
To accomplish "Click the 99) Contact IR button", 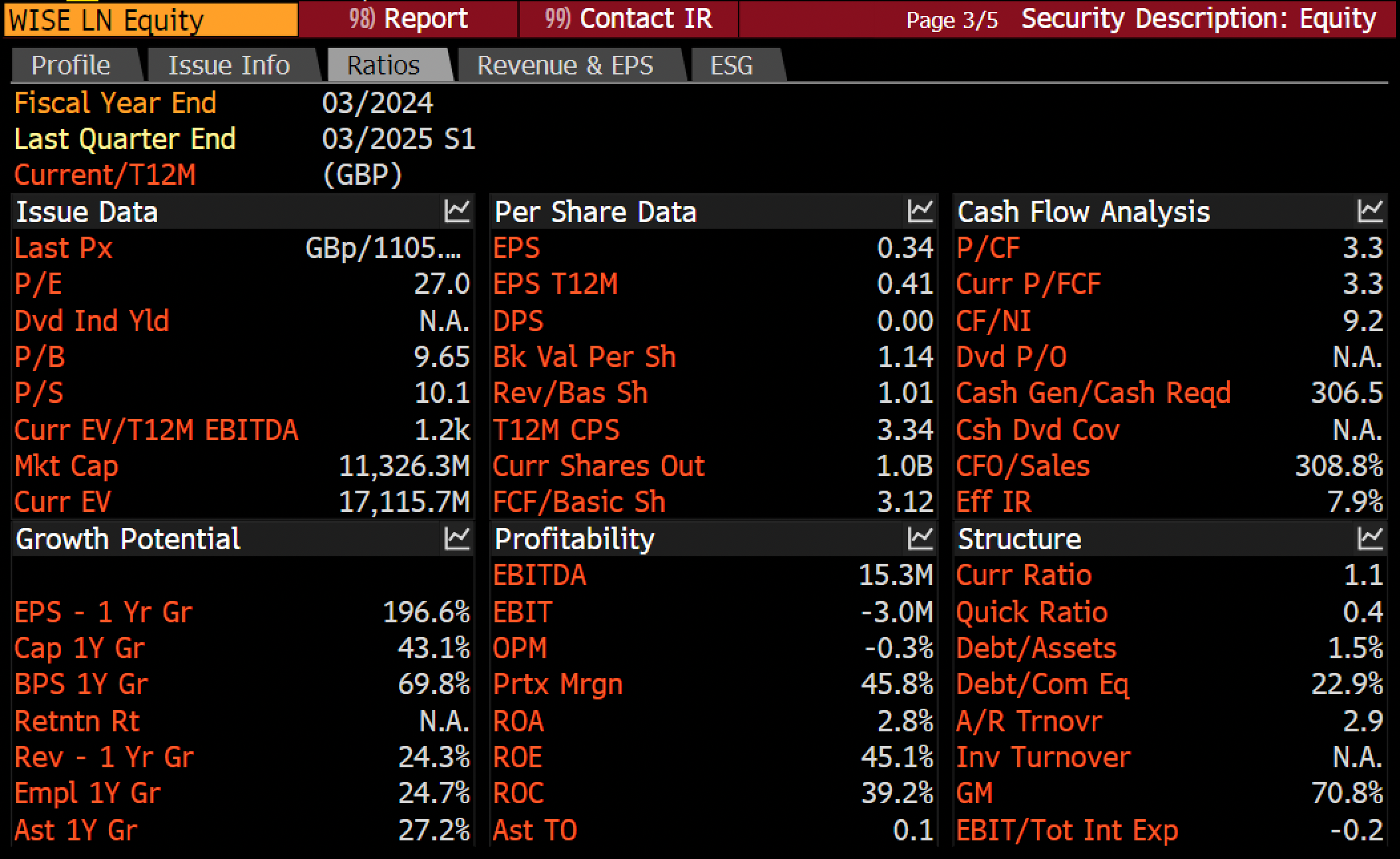I will click(x=628, y=19).
